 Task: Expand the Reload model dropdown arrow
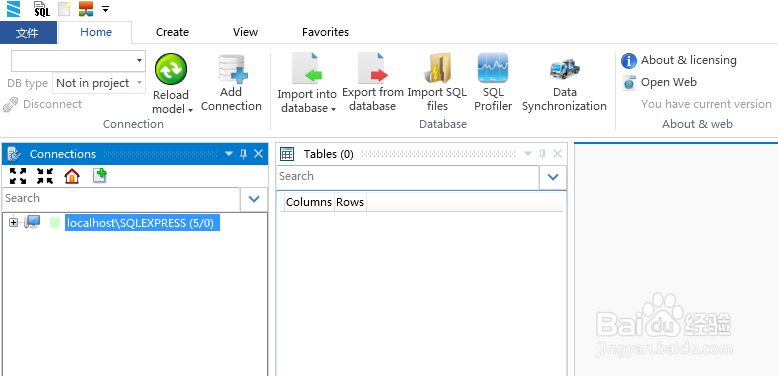coord(190,110)
